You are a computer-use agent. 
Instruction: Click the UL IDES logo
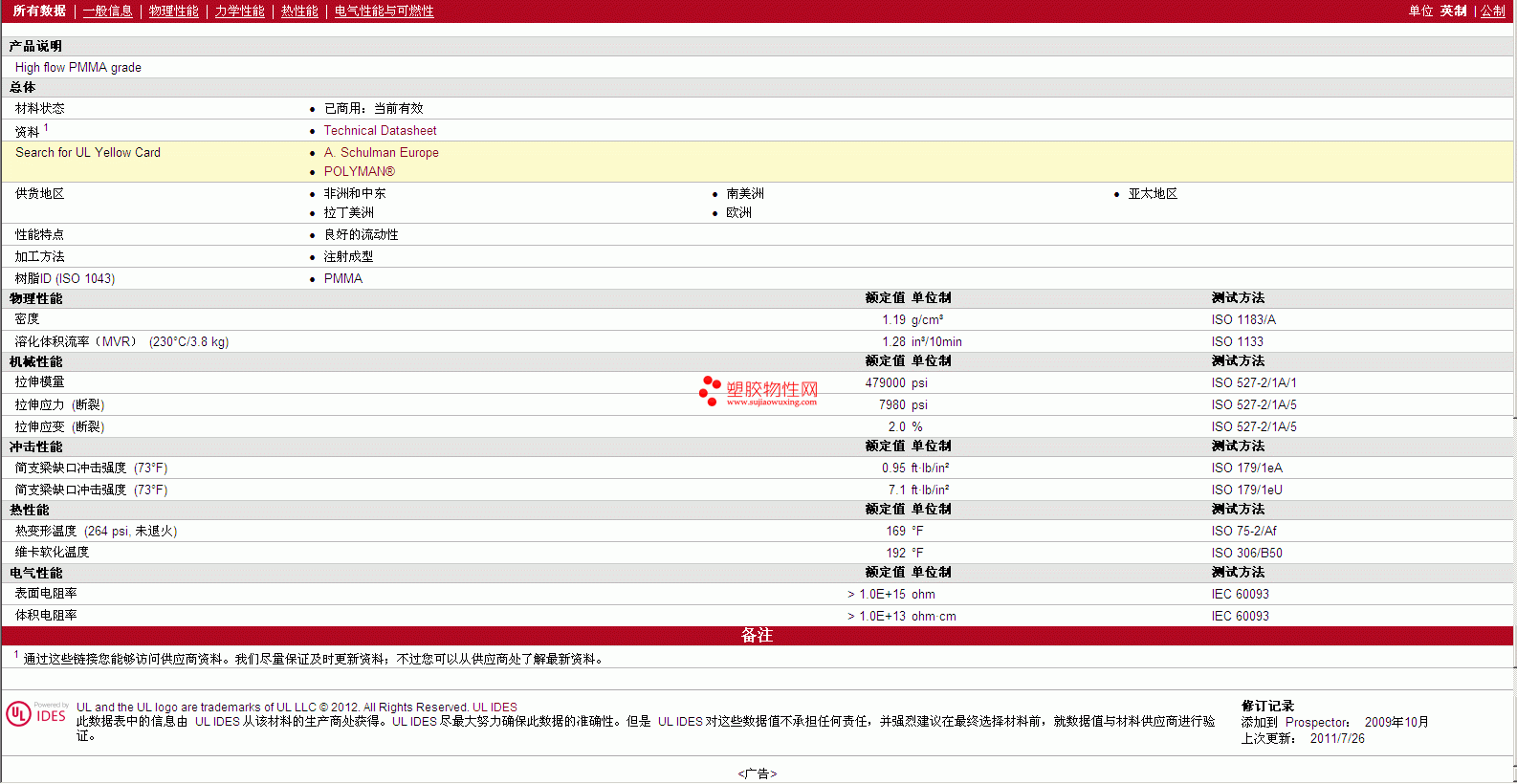pos(37,713)
